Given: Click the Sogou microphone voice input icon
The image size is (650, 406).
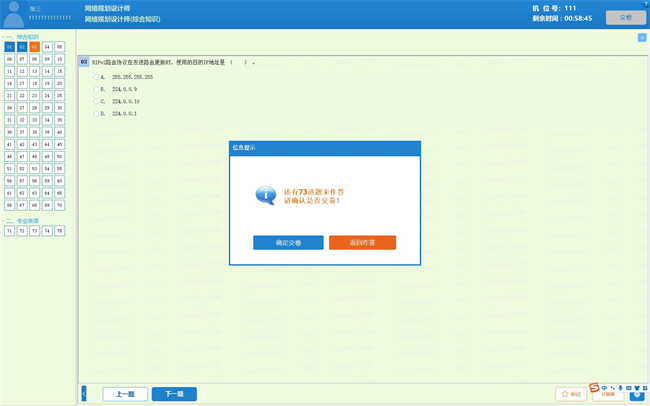Looking at the screenshot, I should [x=620, y=388].
